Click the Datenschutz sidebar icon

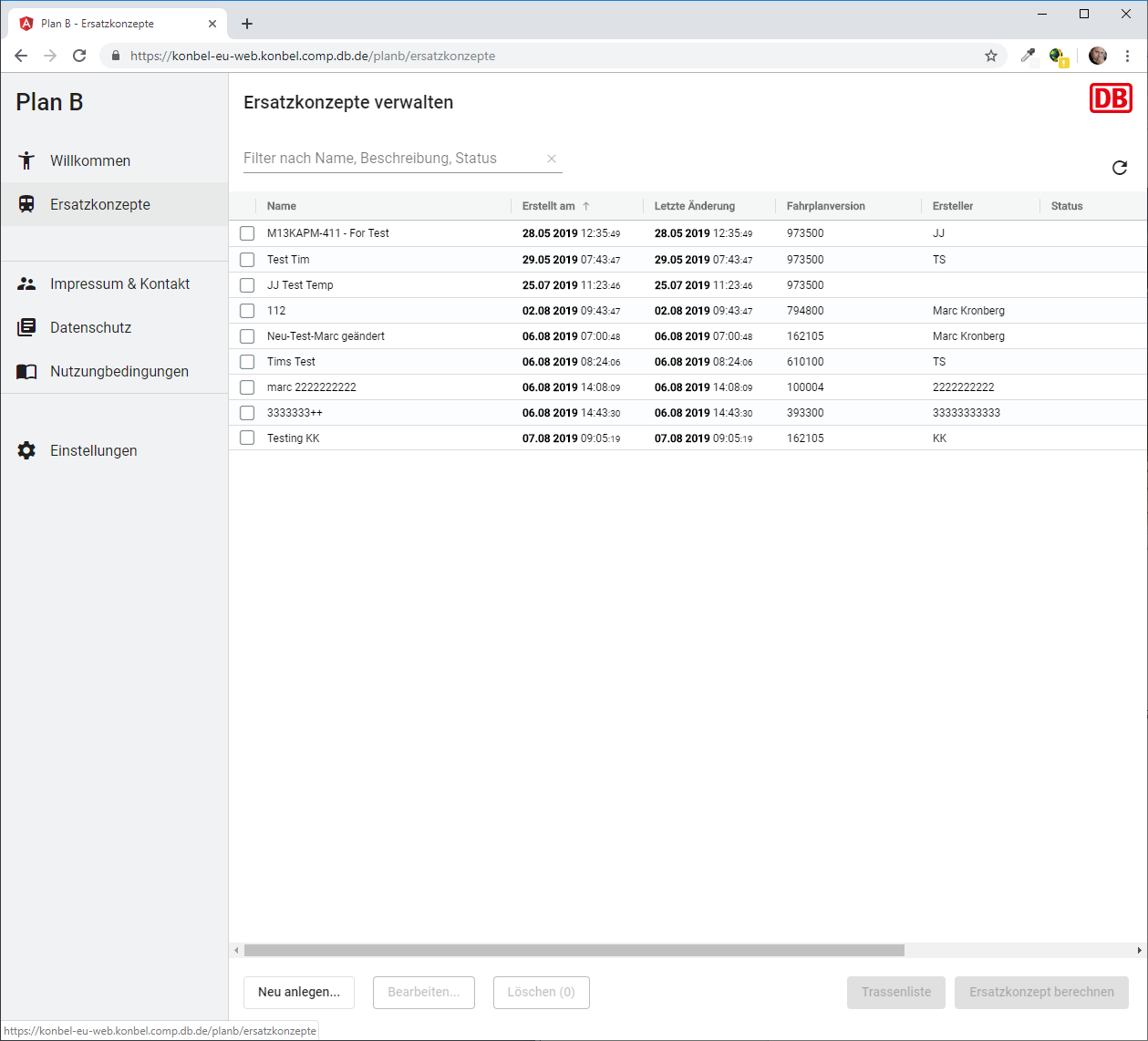[26, 327]
